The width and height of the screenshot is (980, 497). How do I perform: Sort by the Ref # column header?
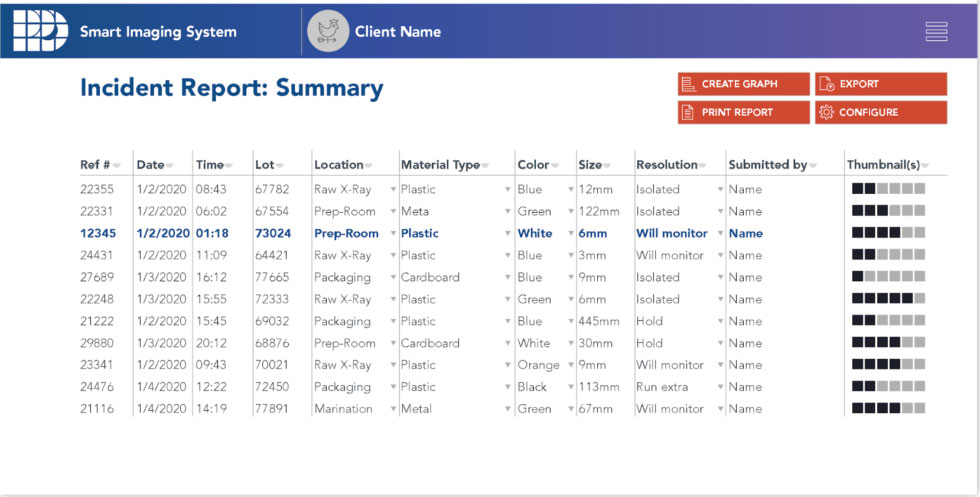point(100,165)
